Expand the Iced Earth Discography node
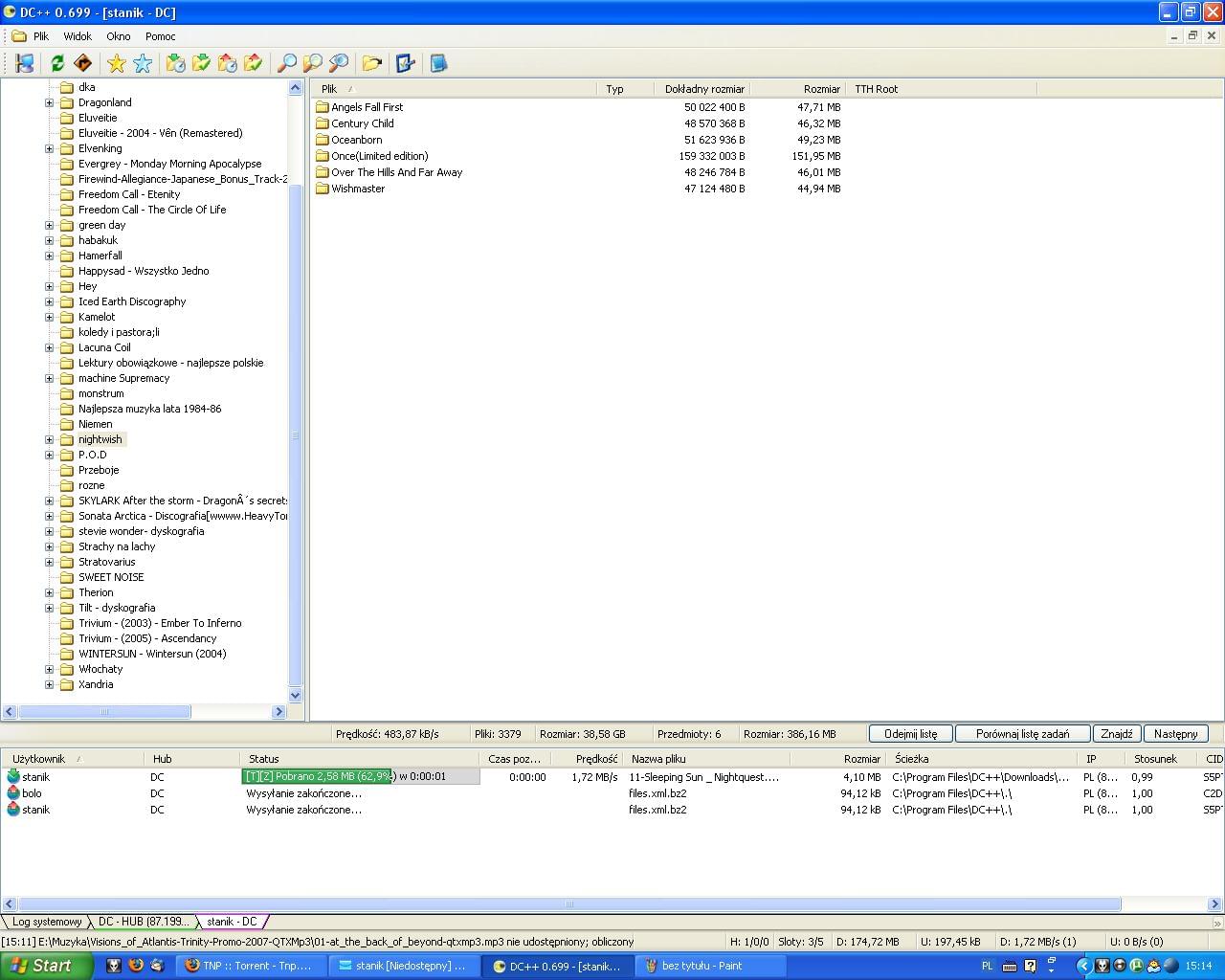 tap(50, 301)
